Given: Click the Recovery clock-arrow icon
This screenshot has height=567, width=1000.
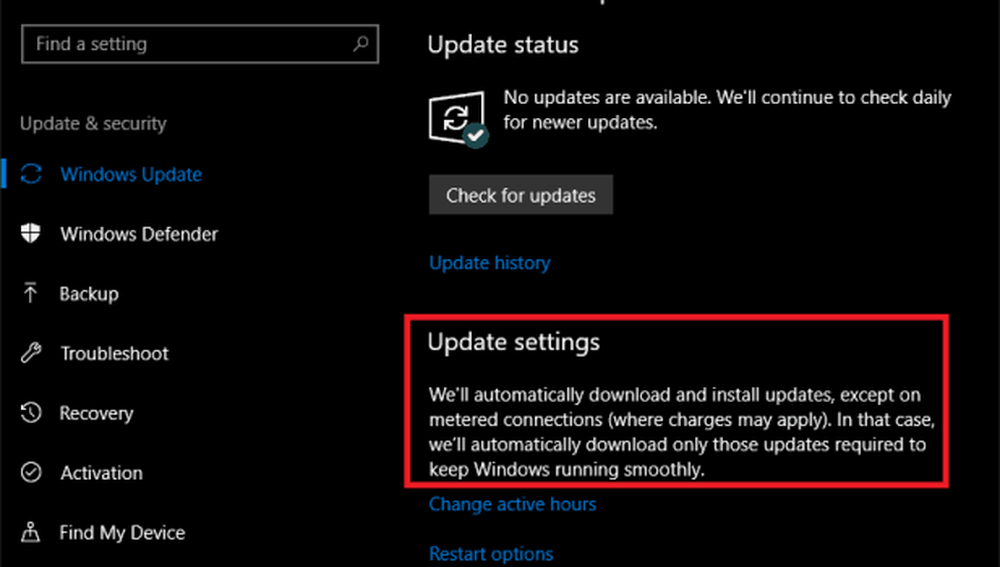Looking at the screenshot, I should (31, 413).
